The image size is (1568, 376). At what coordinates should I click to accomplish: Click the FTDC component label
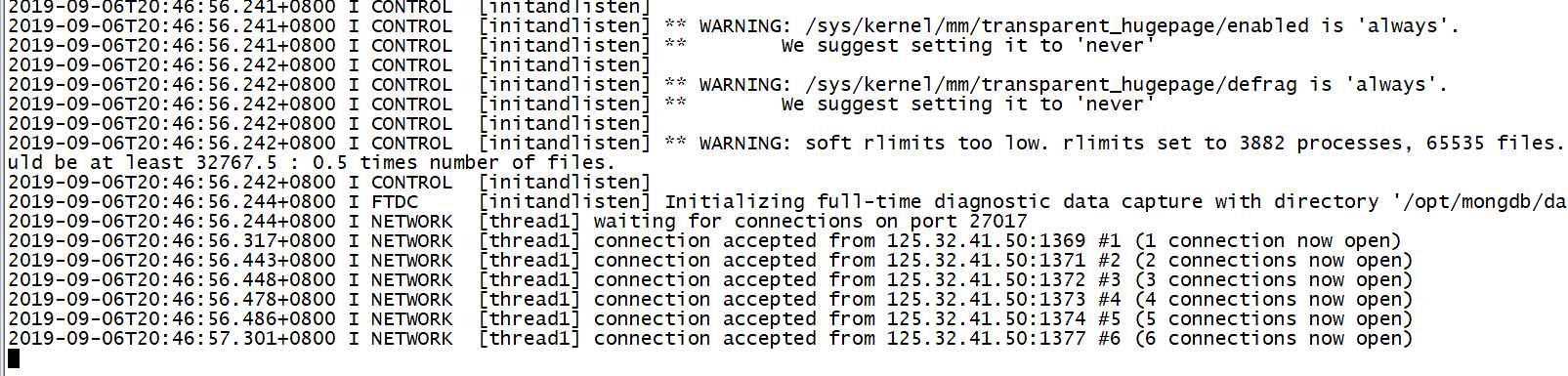point(395,202)
